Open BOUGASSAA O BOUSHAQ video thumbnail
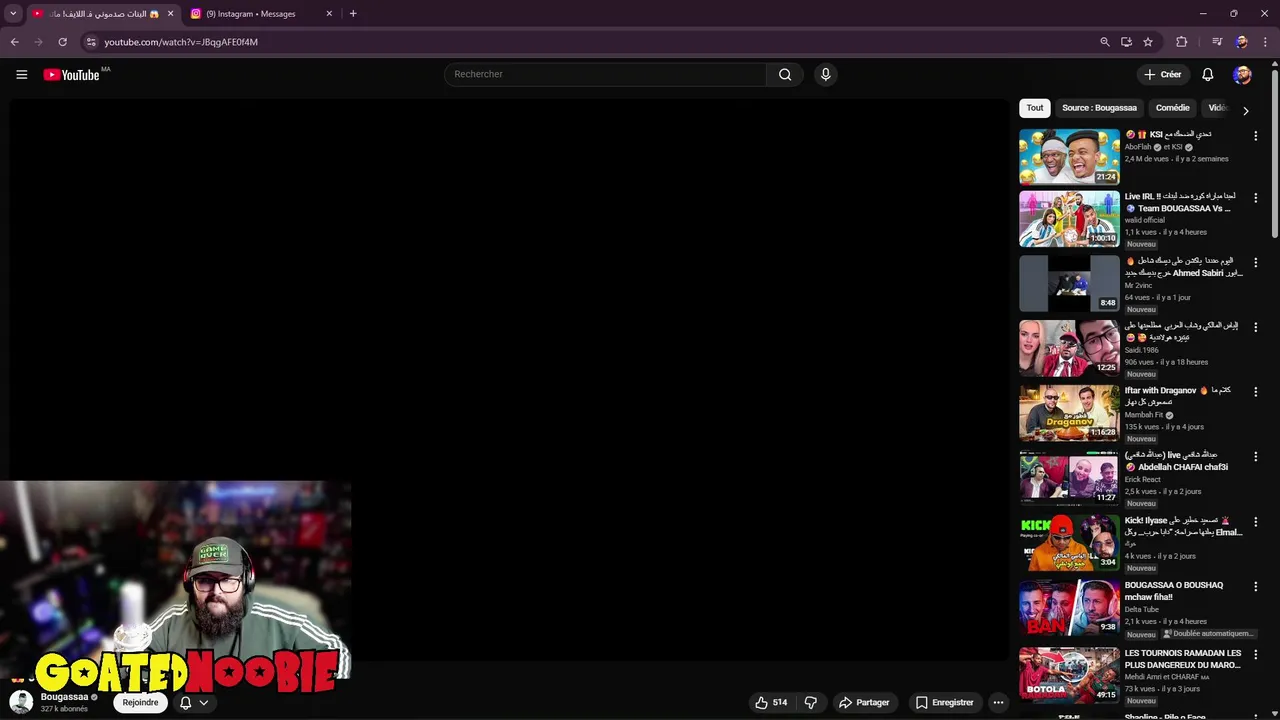This screenshot has width=1280, height=720. pyautogui.click(x=1069, y=607)
